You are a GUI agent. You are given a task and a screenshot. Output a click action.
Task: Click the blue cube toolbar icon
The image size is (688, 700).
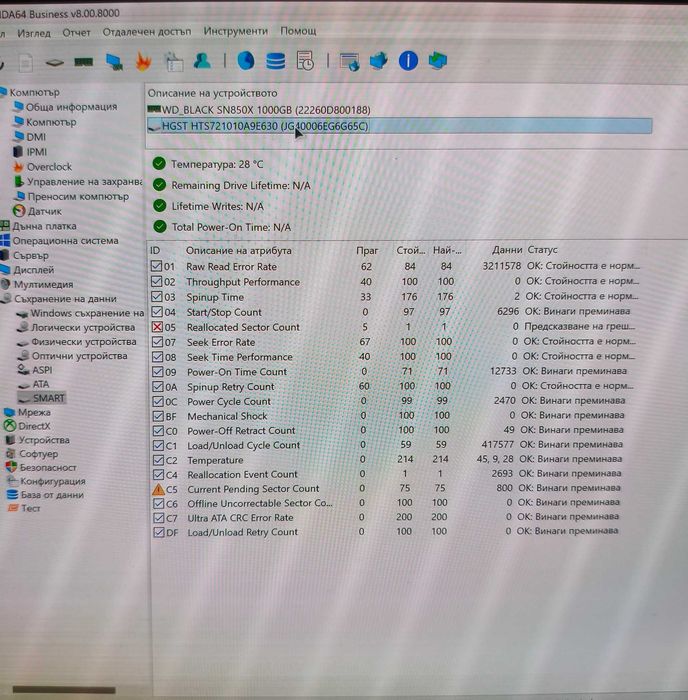pyautogui.click(x=379, y=61)
